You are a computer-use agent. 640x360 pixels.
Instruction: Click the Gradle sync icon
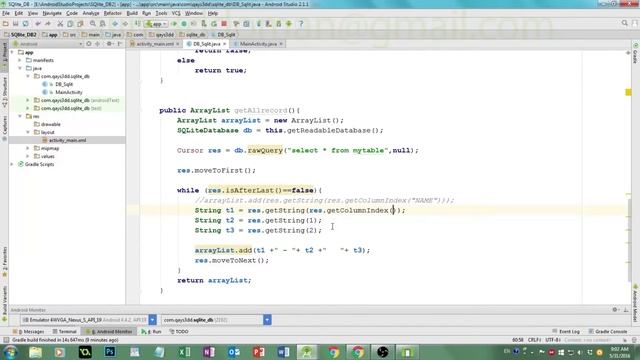point(259,24)
